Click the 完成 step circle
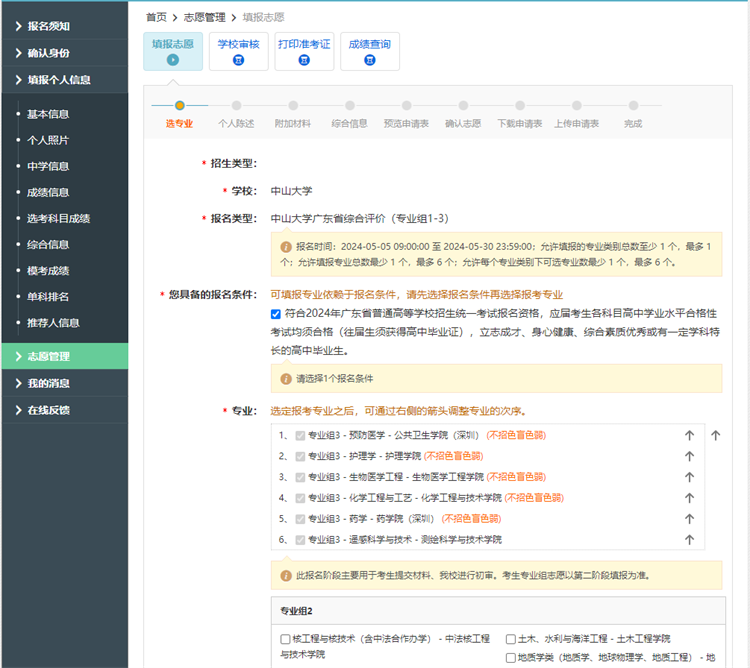 [633, 105]
